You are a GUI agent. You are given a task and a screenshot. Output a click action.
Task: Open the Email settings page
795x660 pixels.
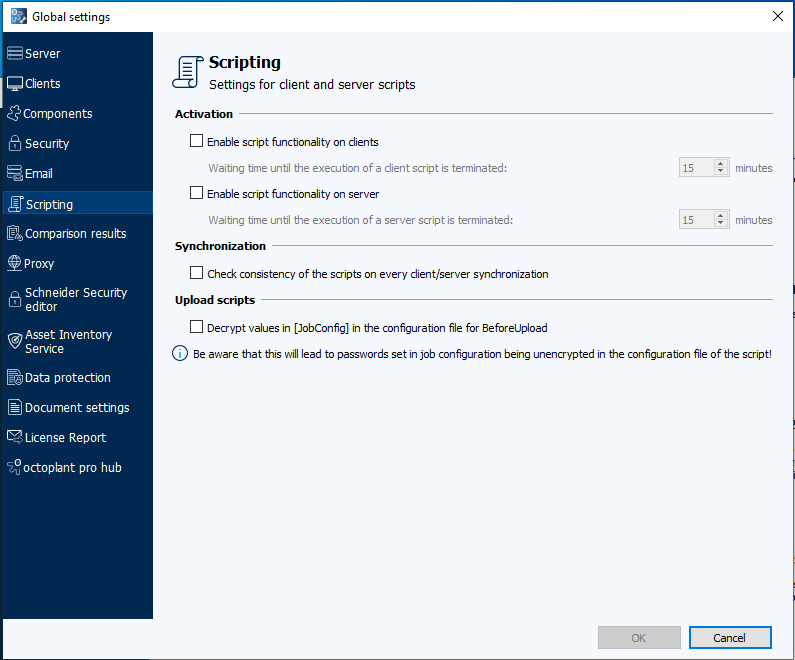pos(78,173)
